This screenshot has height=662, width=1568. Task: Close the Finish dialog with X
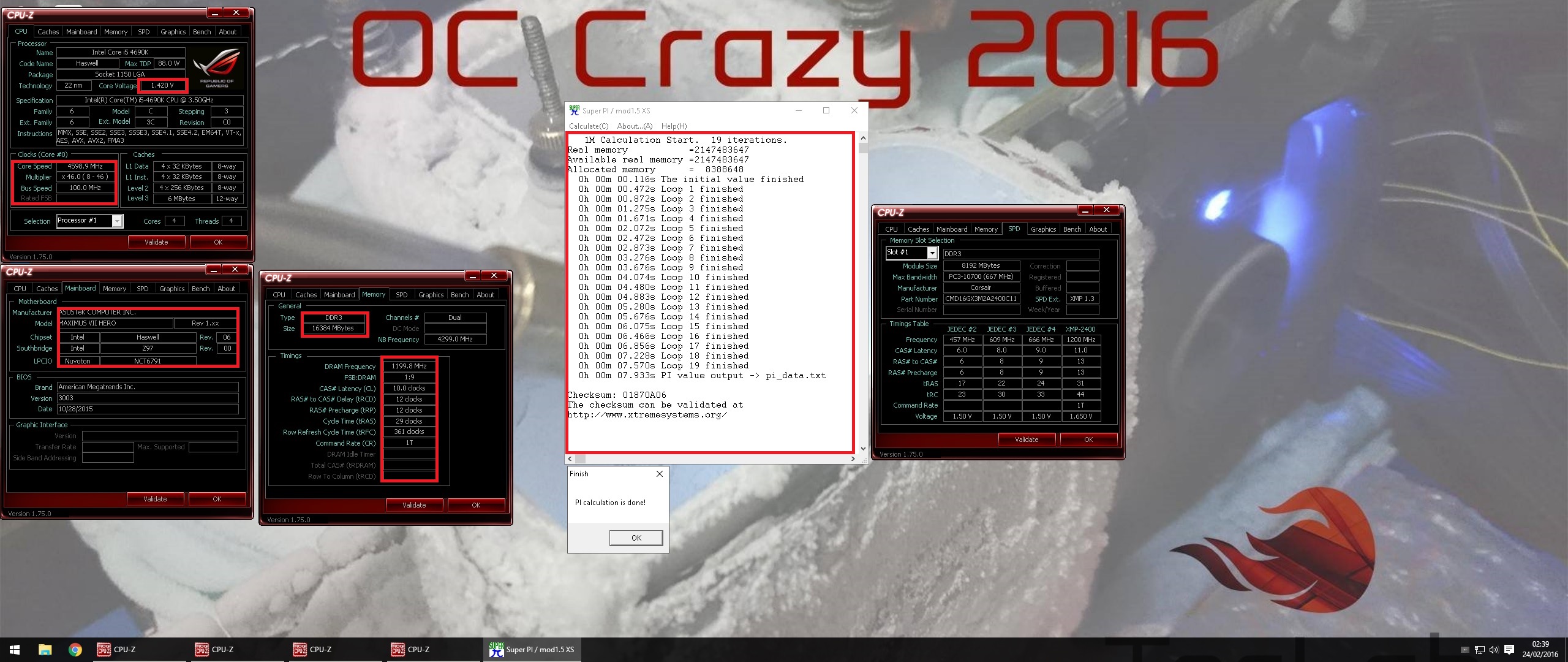pos(660,474)
